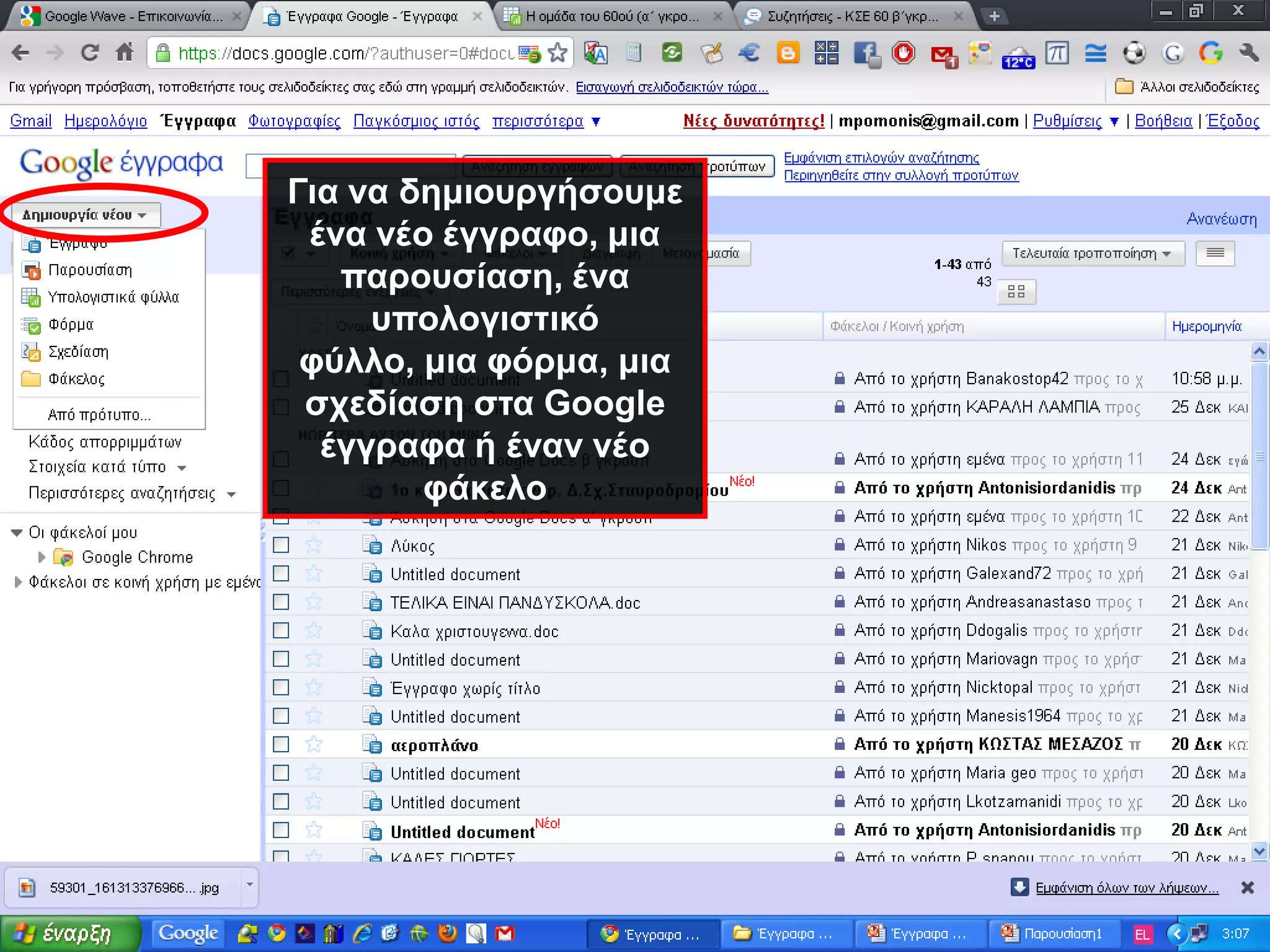Viewport: 1270px width, 952px height.
Task: Switch to grid view icon
Action: tap(1016, 292)
